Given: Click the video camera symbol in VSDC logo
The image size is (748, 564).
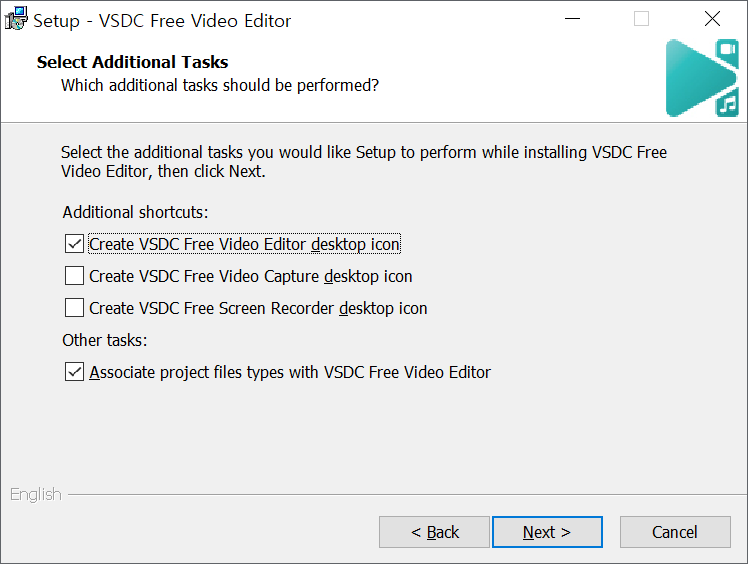Looking at the screenshot, I should (x=727, y=50).
